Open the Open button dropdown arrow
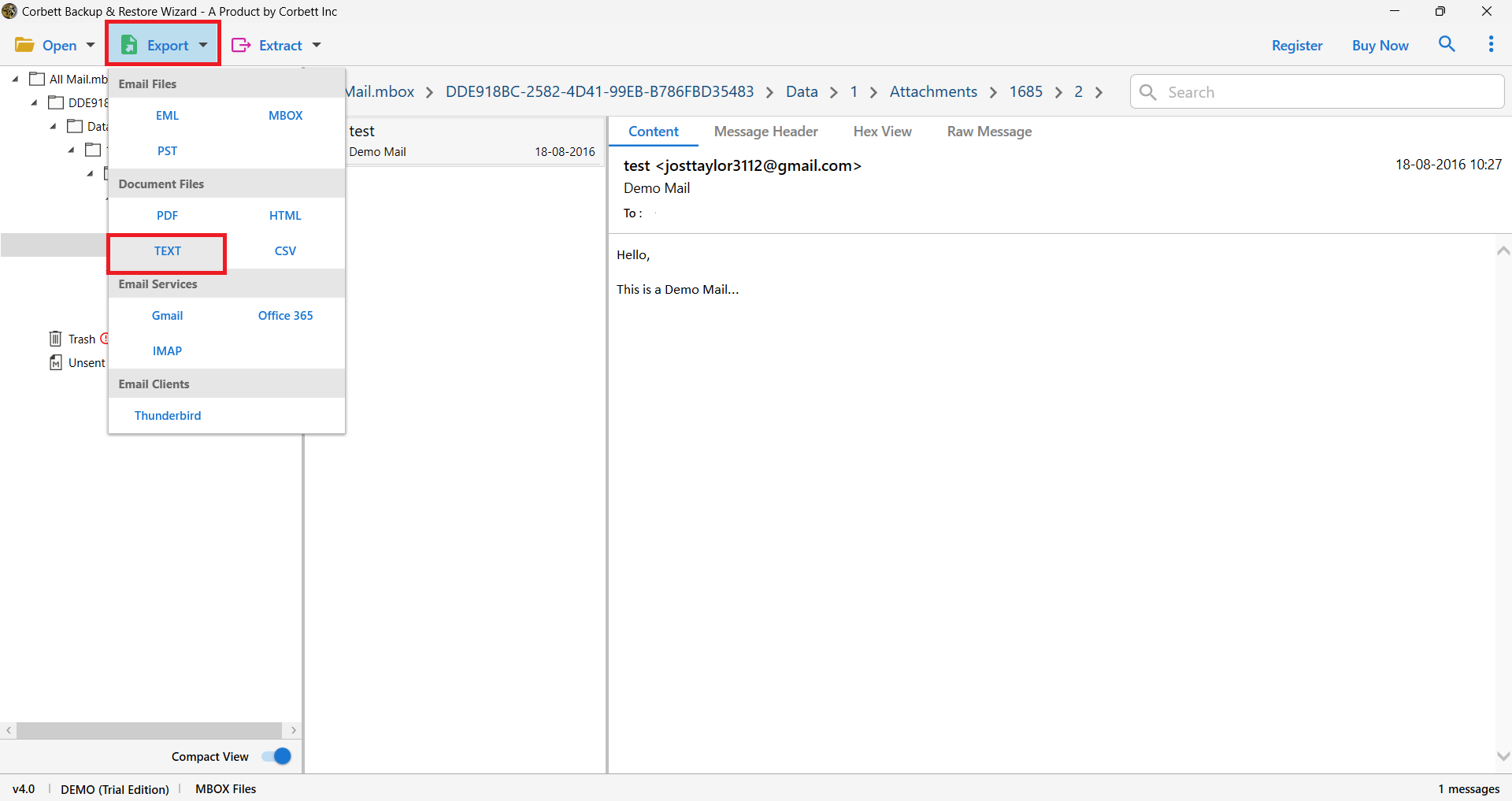Viewport: 1512px width, 801px height. tap(91, 45)
